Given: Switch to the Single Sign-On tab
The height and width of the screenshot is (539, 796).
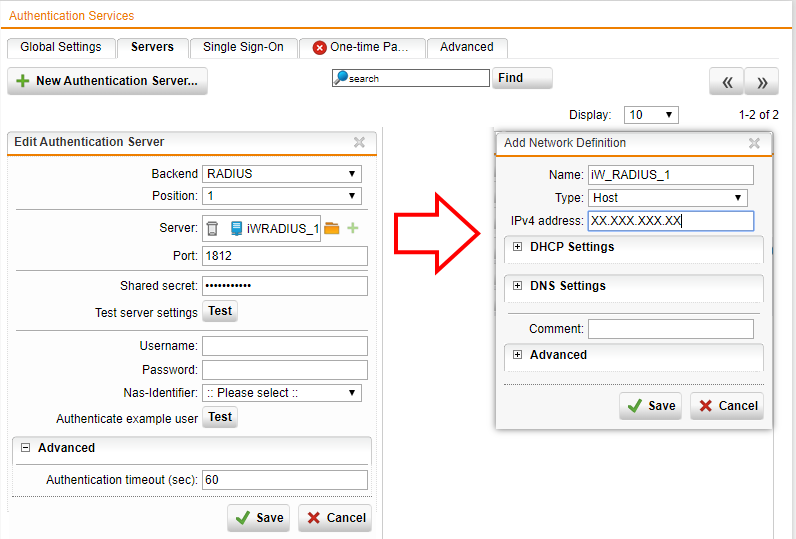Looking at the screenshot, I should (x=243, y=47).
